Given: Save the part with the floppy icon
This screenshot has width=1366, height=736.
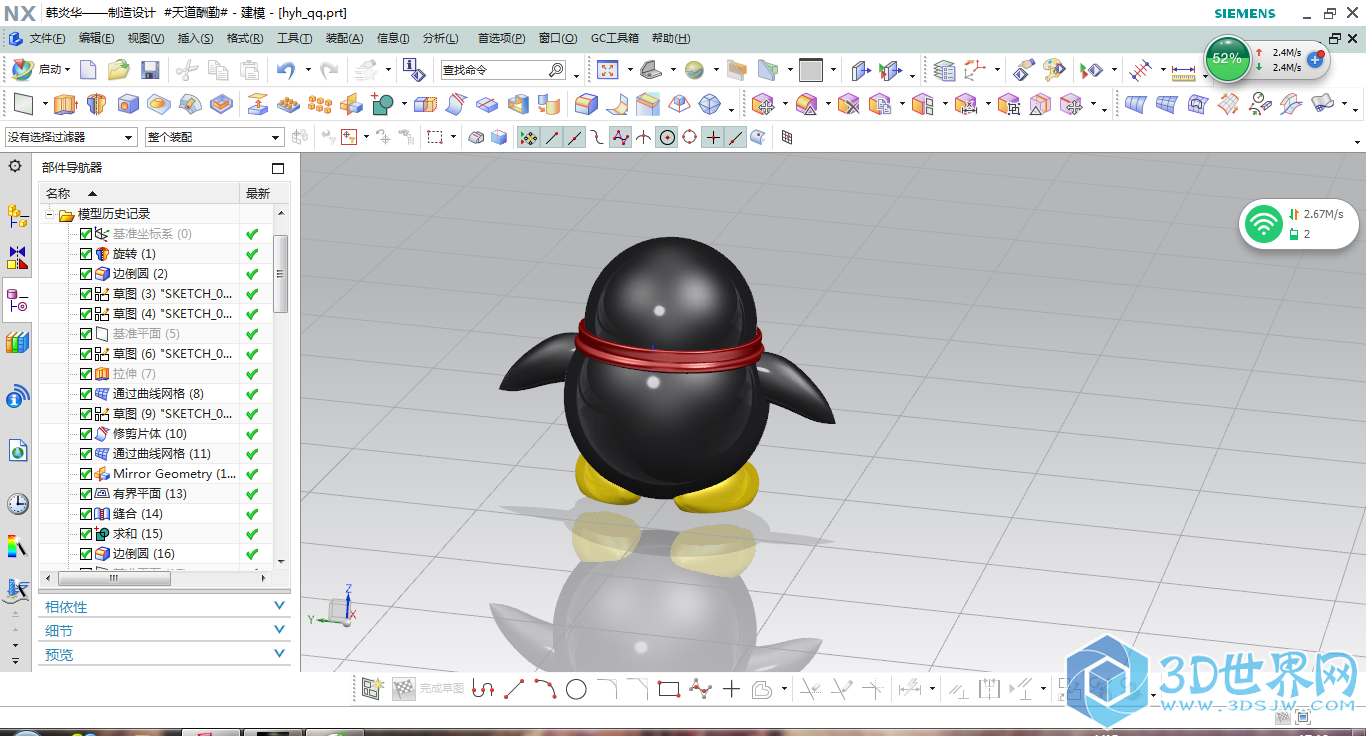Looking at the screenshot, I should click(150, 70).
